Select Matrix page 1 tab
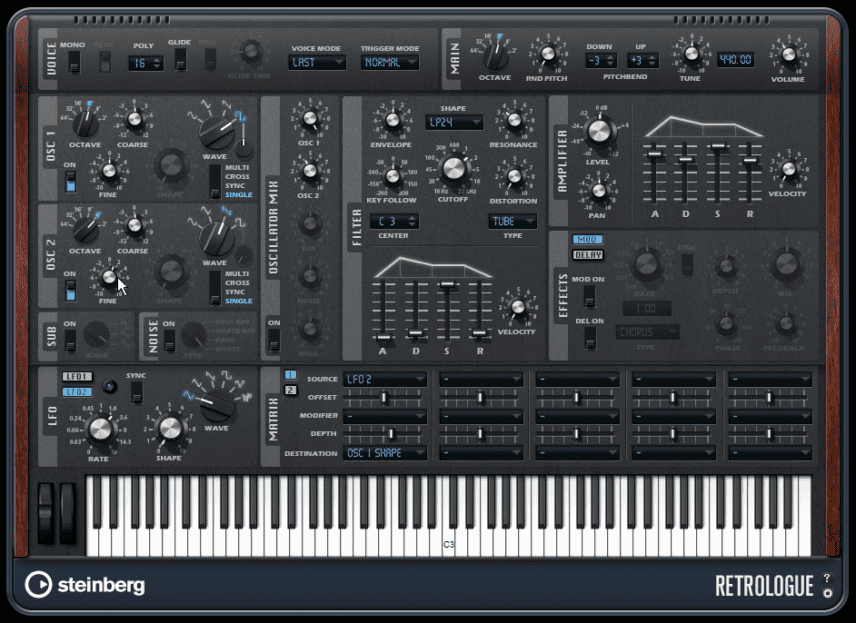This screenshot has width=856, height=623. pyautogui.click(x=290, y=375)
